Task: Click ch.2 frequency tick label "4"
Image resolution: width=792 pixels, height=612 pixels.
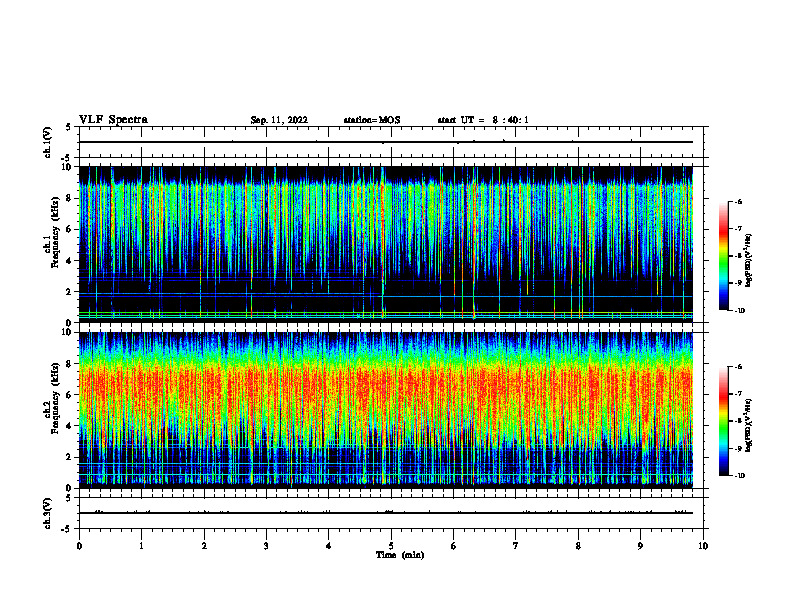Action: (x=70, y=426)
